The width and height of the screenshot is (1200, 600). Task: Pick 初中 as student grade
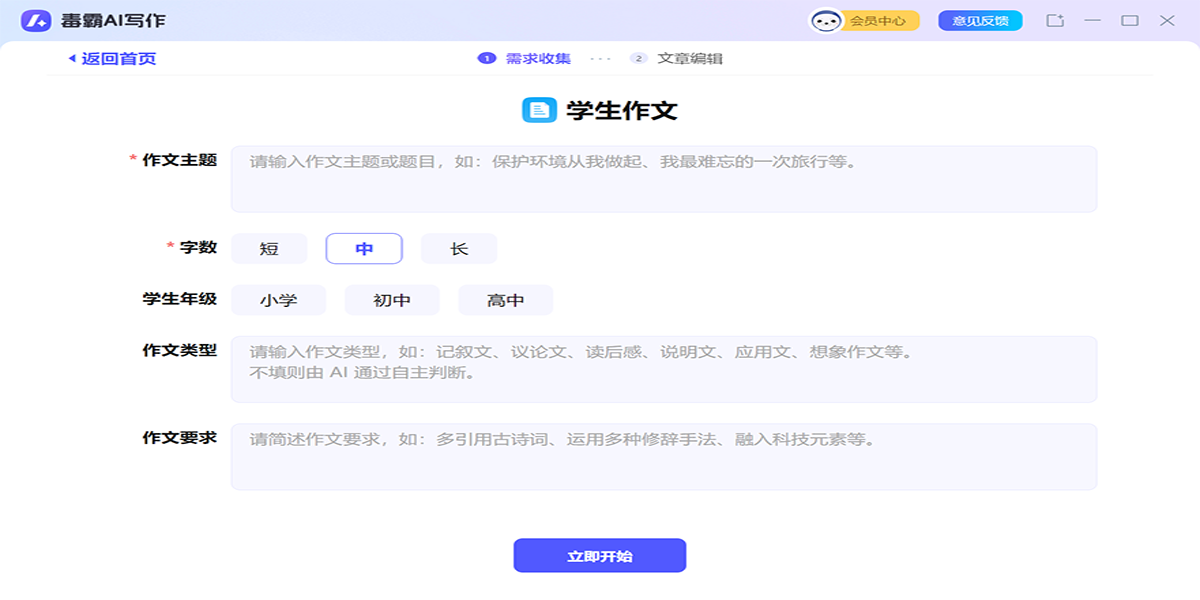(x=392, y=300)
